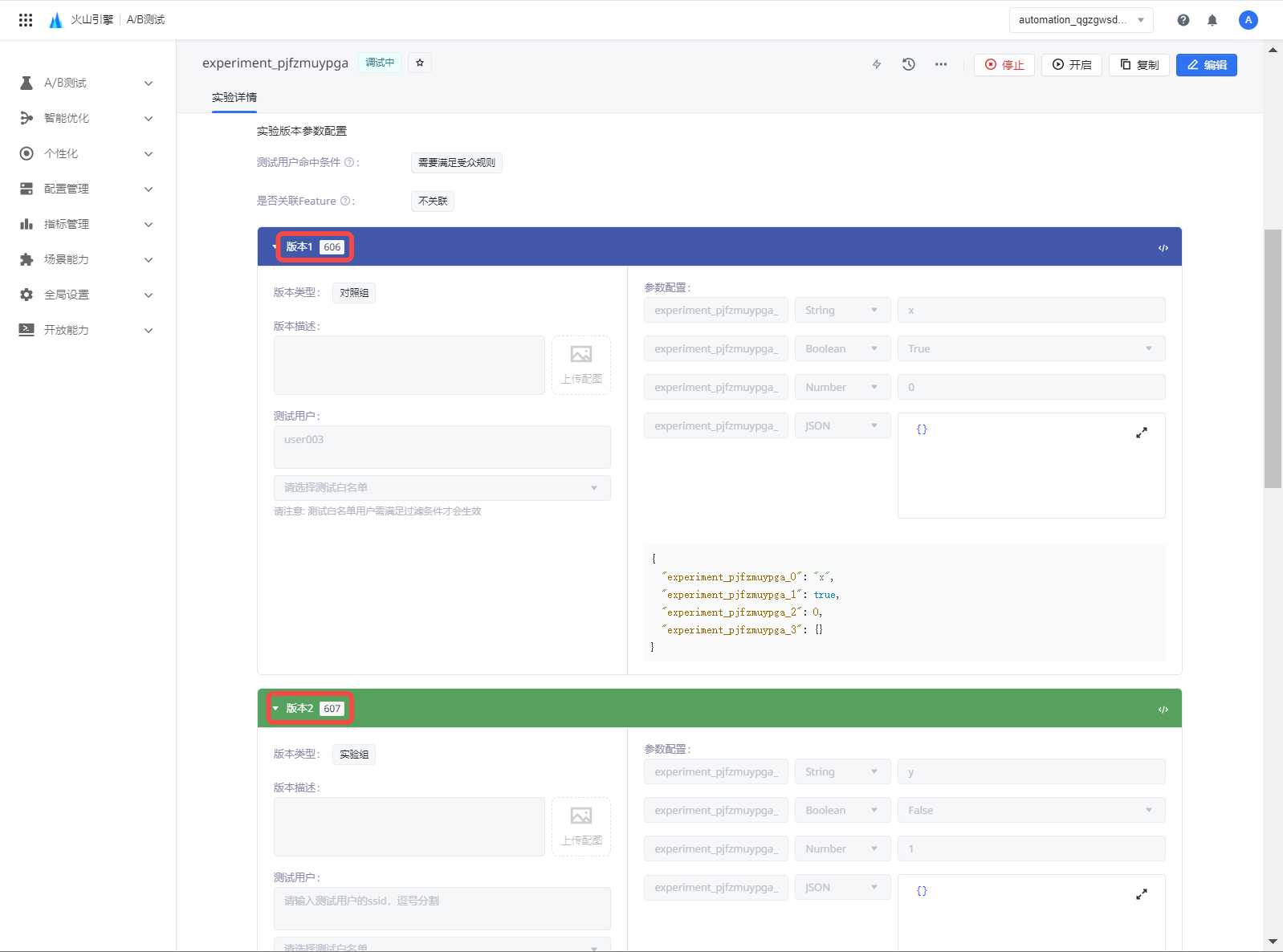
Task: Open 版本1 True value dropdown
Action: [x=1031, y=348]
